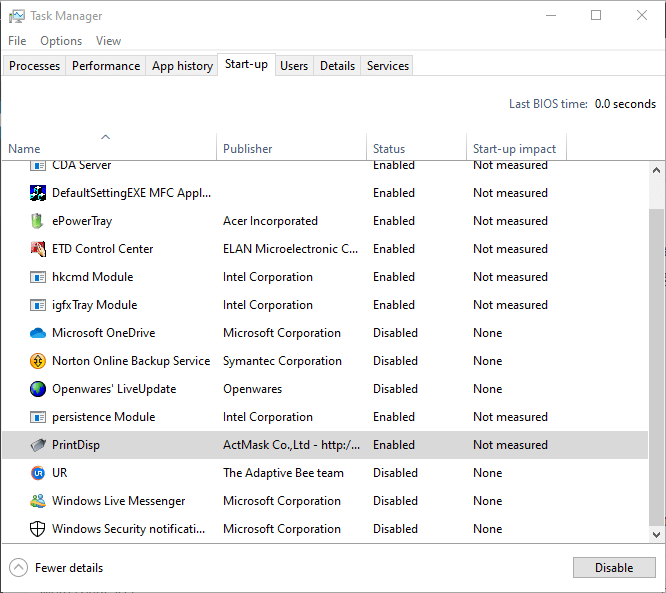Click the ETD Control Center icon
The height and width of the screenshot is (593, 666).
click(37, 249)
